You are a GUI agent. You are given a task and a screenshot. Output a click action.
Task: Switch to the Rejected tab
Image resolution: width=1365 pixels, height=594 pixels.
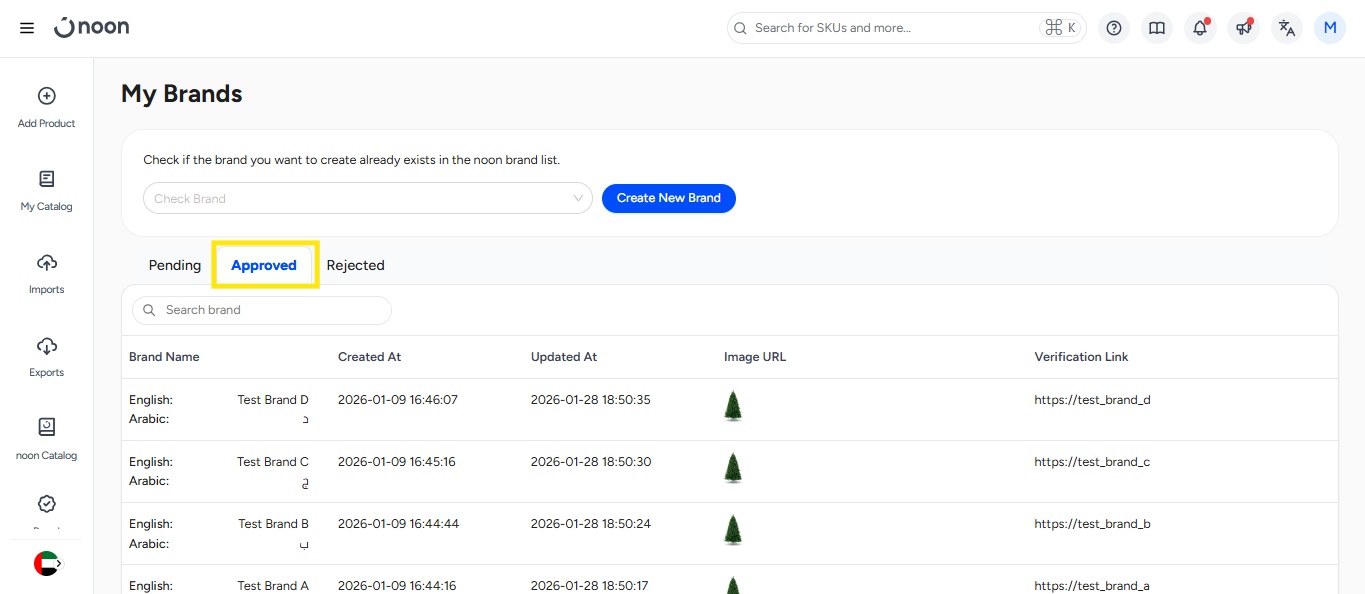tap(355, 265)
